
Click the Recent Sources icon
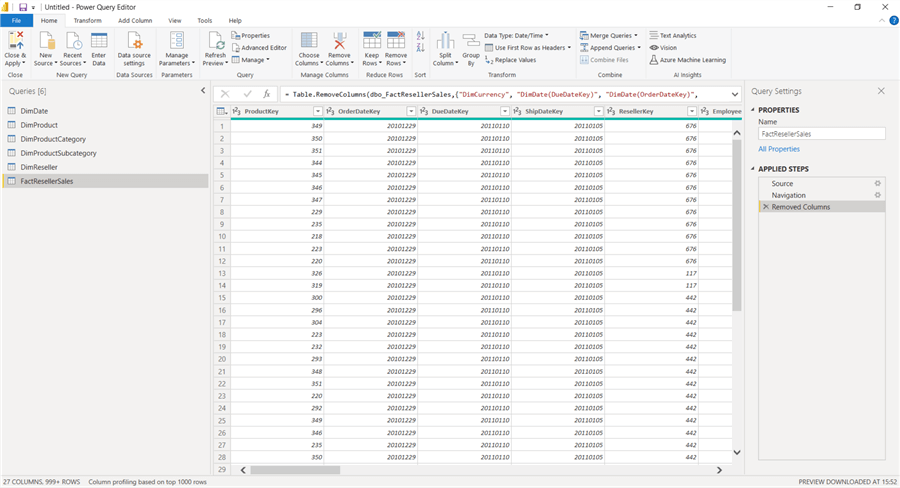pos(73,42)
